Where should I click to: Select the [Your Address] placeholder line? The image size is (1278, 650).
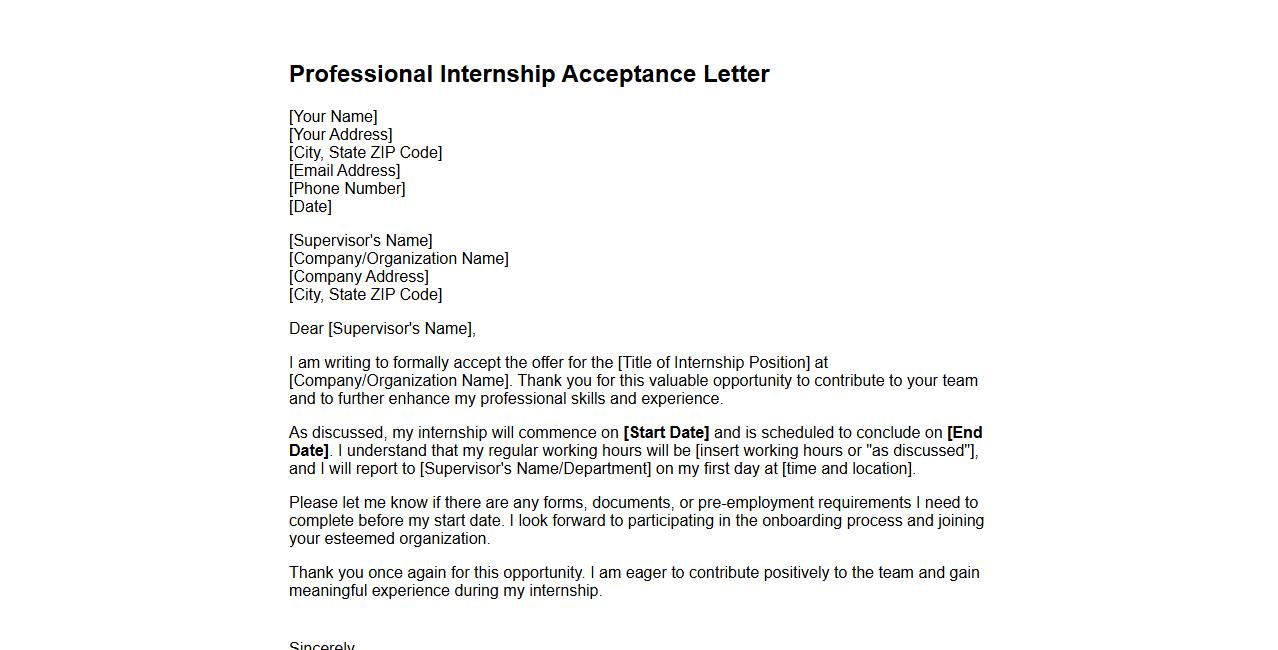340,135
